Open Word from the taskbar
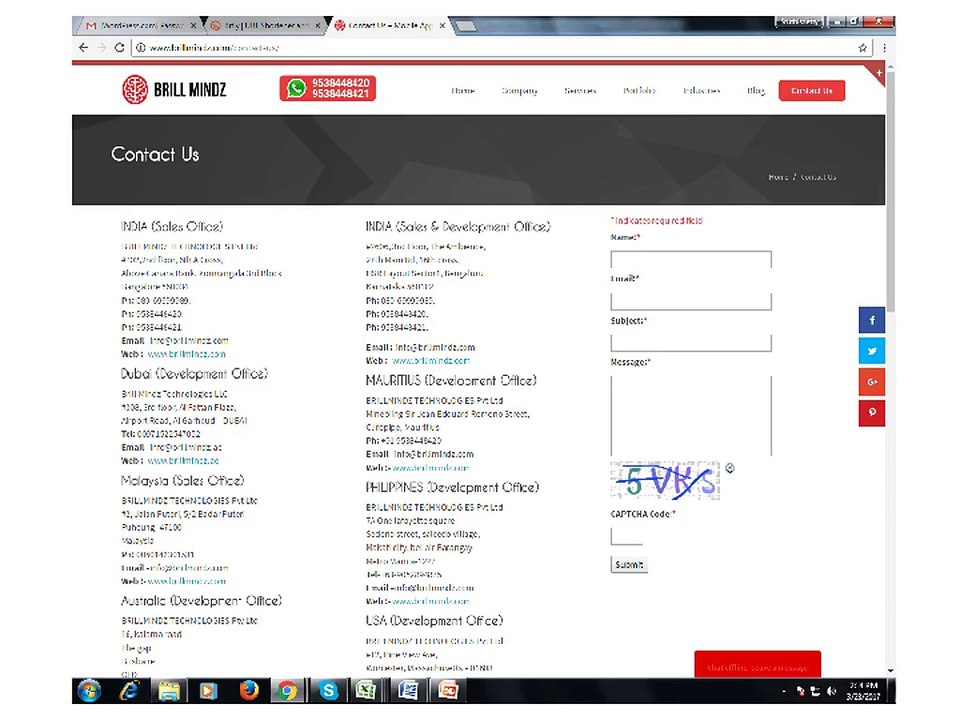The image size is (960, 720). pyautogui.click(x=408, y=691)
